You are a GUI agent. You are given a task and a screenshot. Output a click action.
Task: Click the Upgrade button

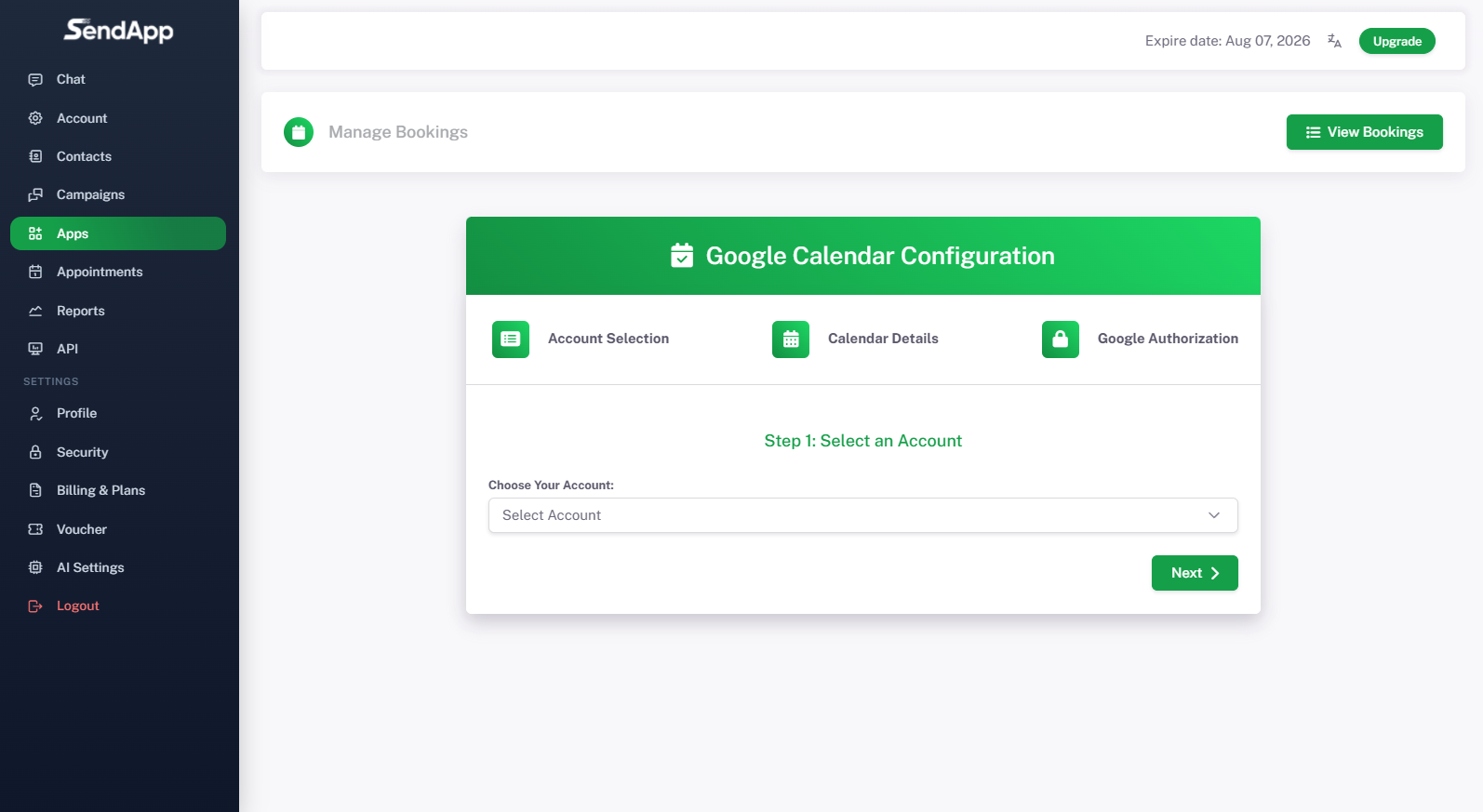[1397, 41]
